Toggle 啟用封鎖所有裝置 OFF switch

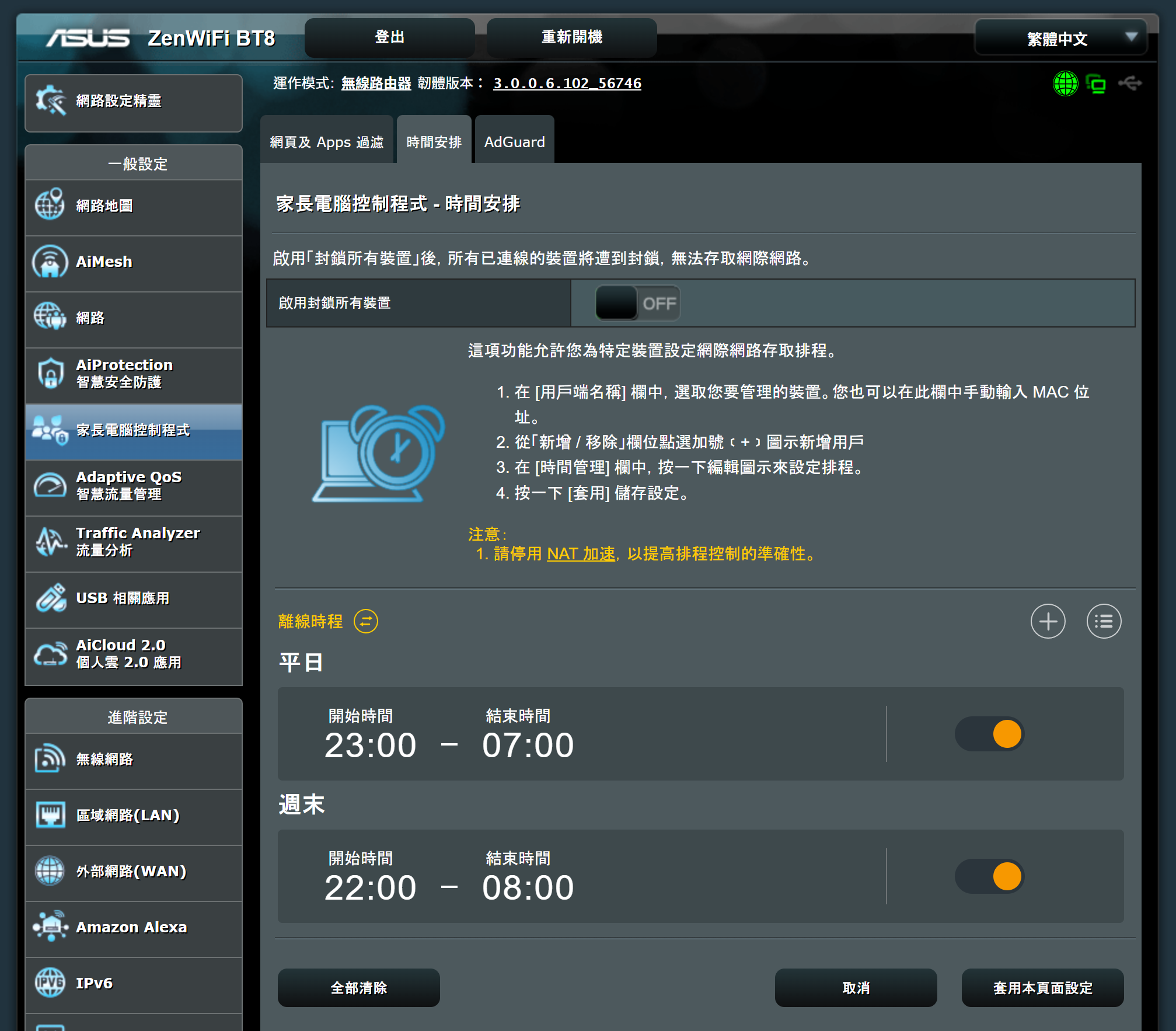[637, 303]
